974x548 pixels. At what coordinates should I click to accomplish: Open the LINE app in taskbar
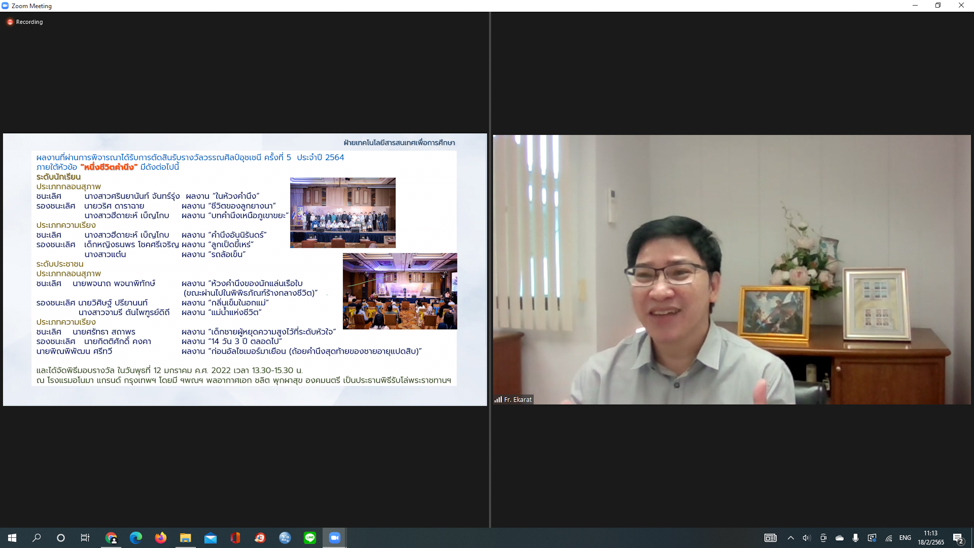tap(310, 538)
